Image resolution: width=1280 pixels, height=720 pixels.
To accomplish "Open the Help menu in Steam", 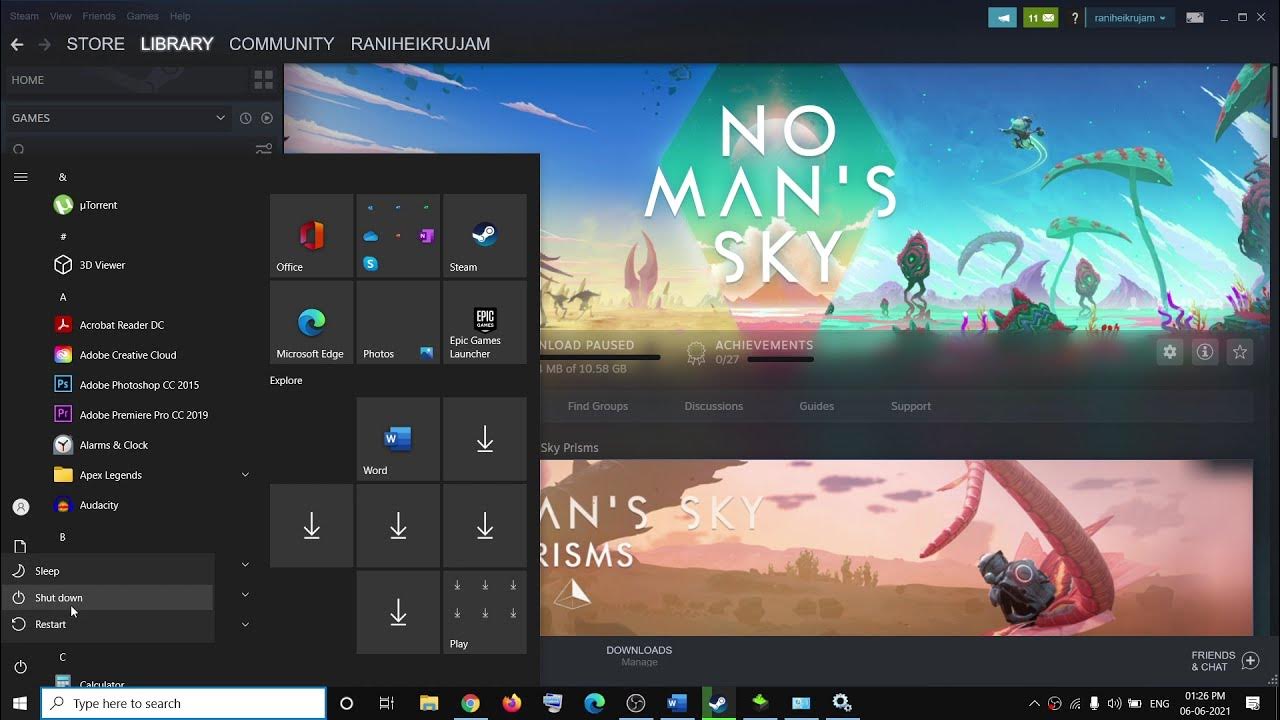I will (x=180, y=16).
